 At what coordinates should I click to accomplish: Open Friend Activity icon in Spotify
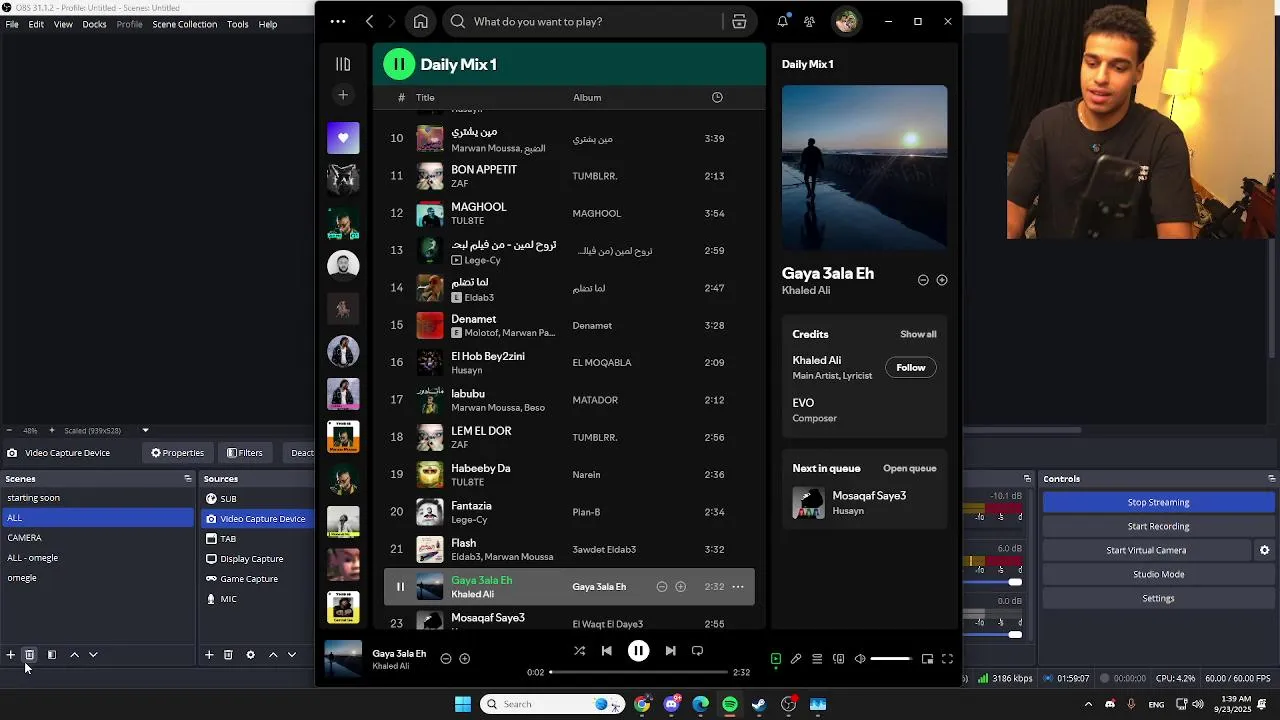click(x=809, y=21)
